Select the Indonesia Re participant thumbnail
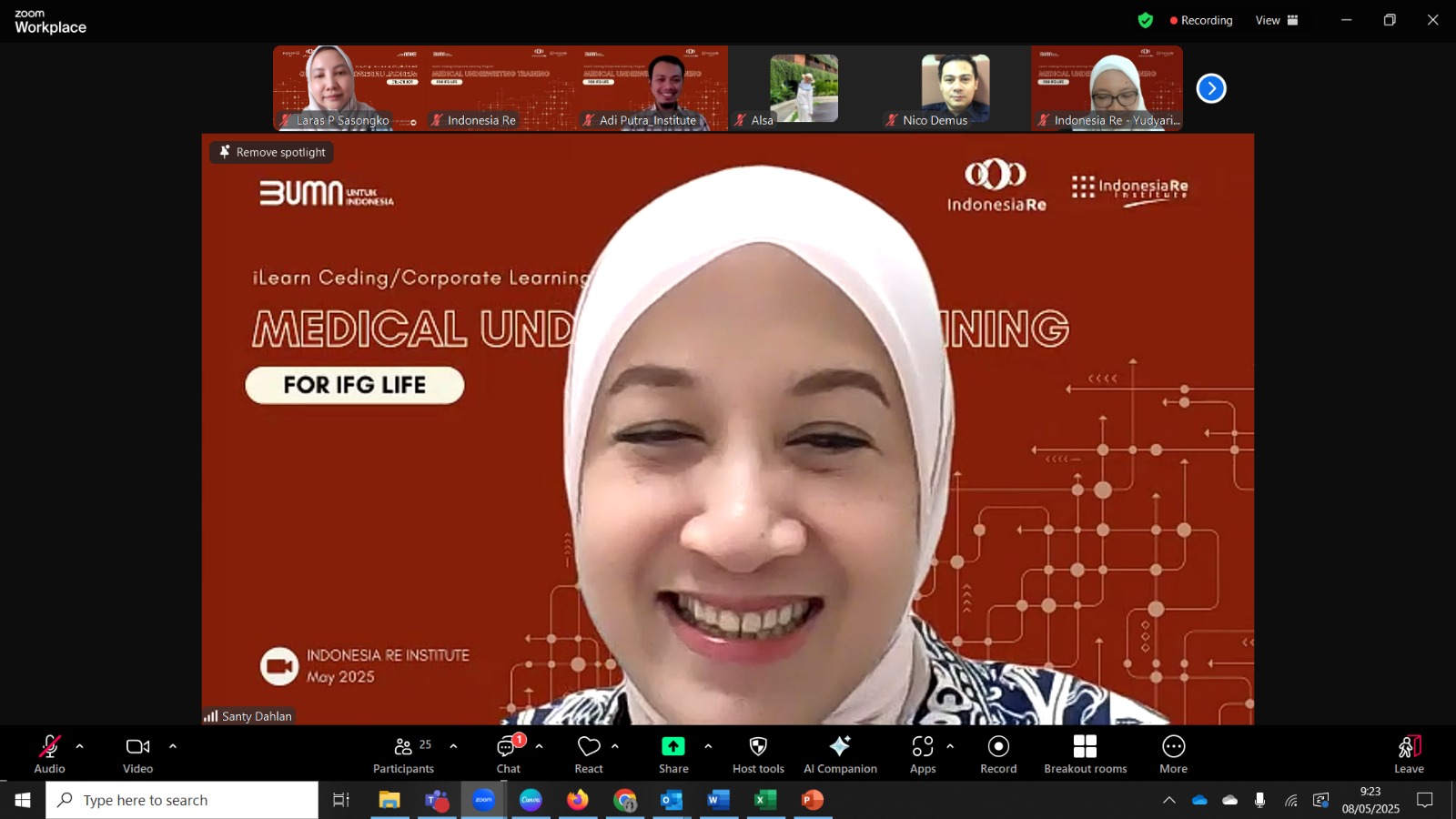Image resolution: width=1456 pixels, height=819 pixels. pos(500,88)
